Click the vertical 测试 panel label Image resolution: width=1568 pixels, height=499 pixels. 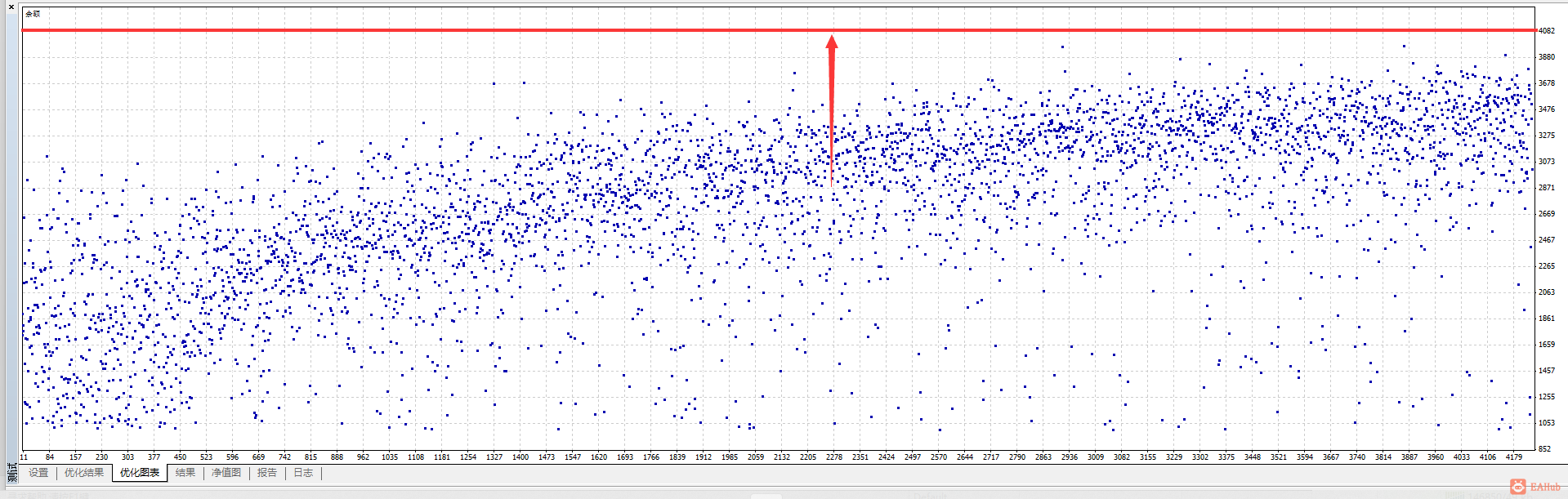11,472
